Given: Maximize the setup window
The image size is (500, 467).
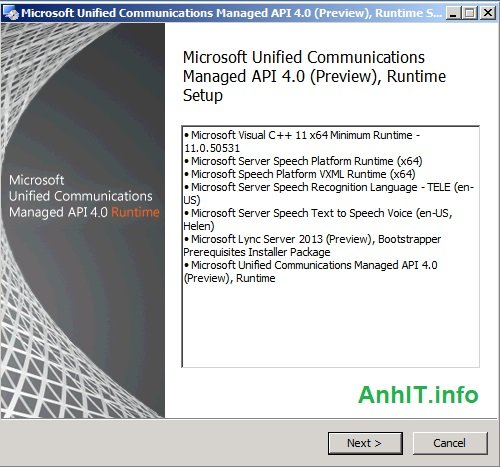Looking at the screenshot, I should (470, 13).
